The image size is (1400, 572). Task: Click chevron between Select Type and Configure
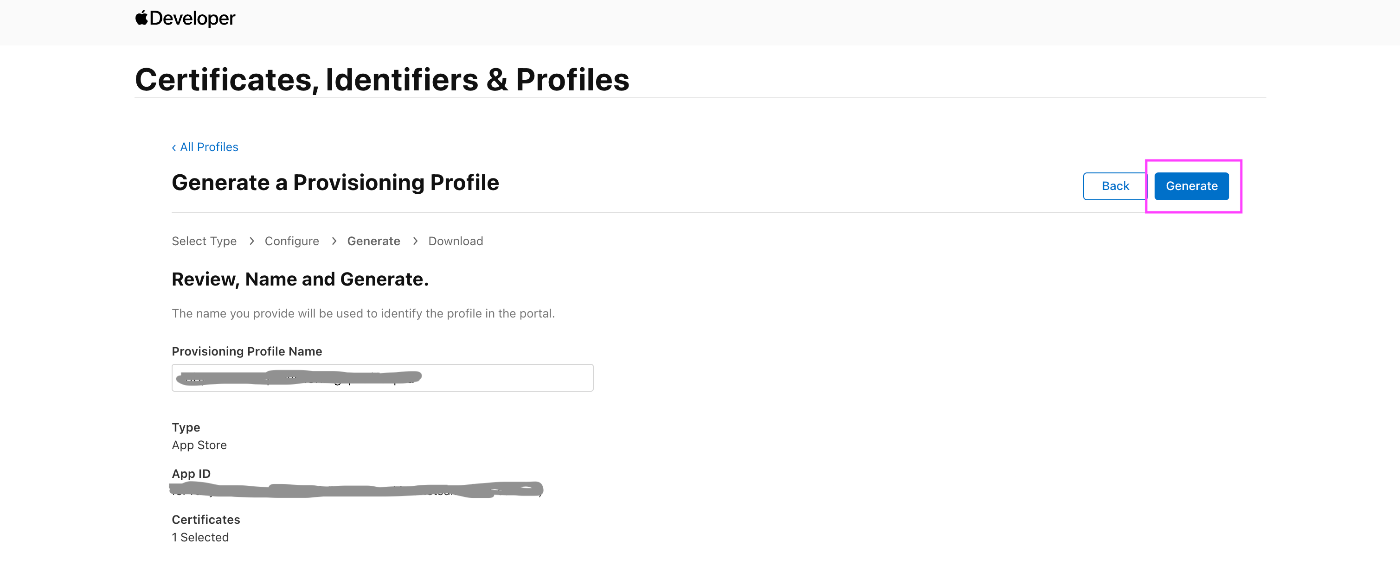coord(251,241)
